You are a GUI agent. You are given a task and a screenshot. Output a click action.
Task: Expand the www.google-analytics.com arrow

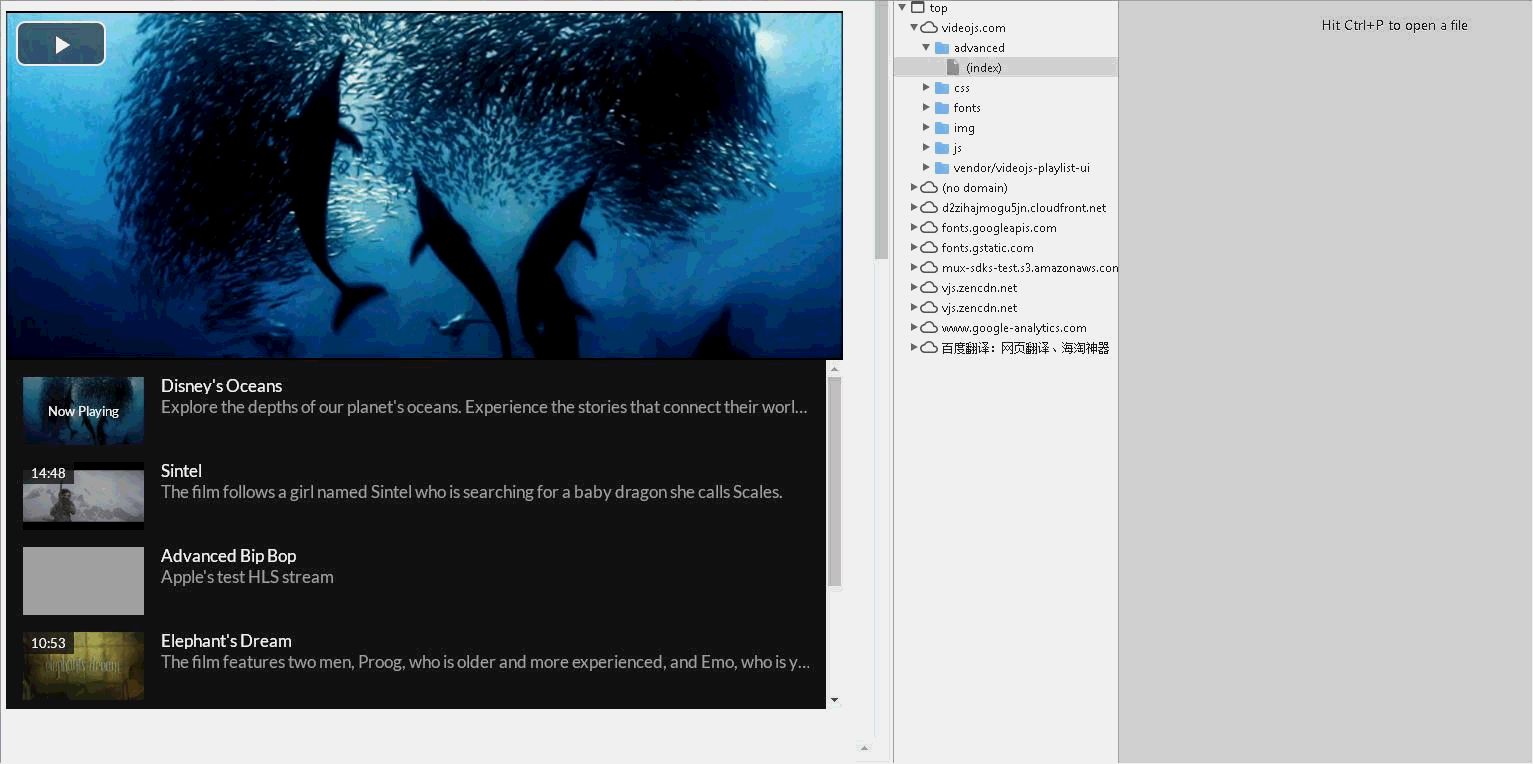click(x=914, y=328)
